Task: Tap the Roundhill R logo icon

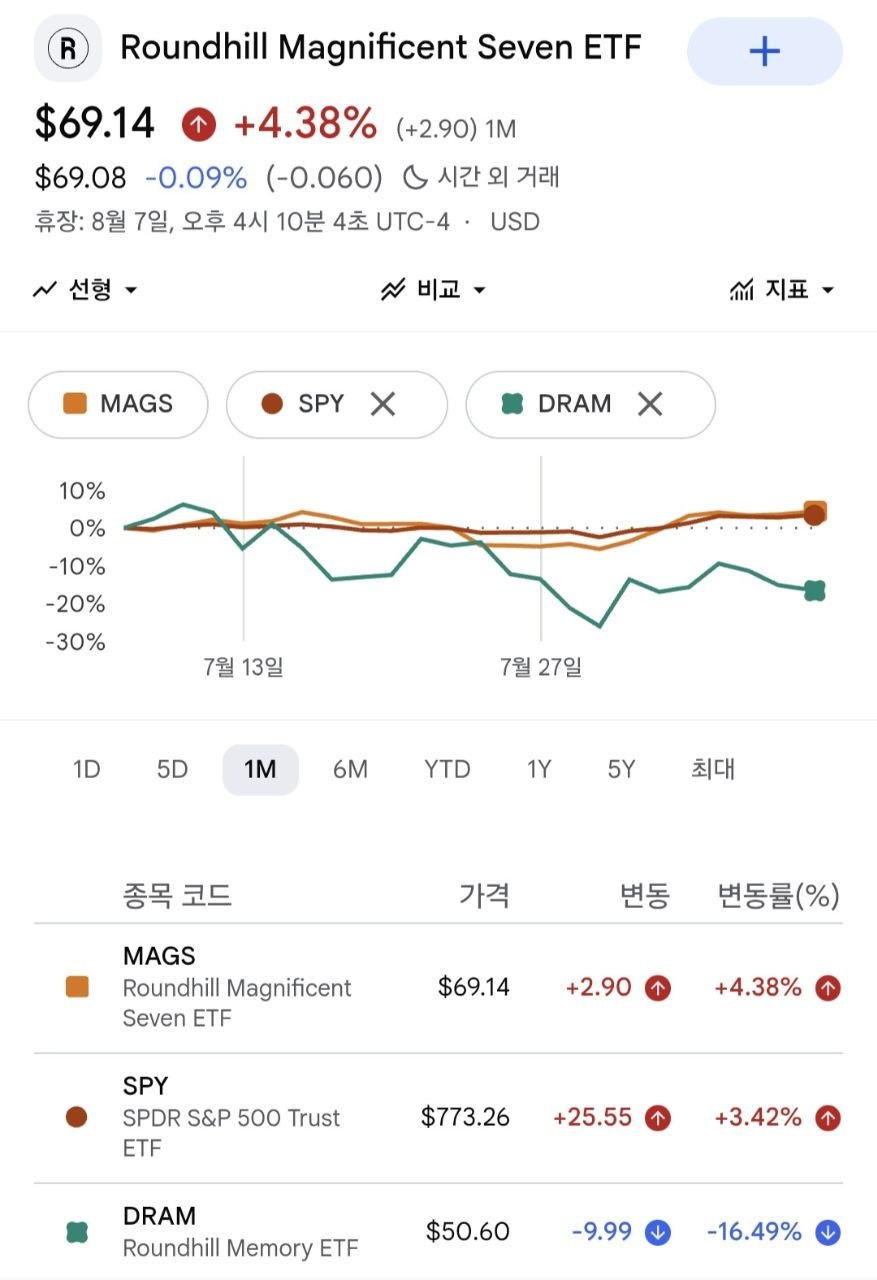Action: click(x=68, y=48)
